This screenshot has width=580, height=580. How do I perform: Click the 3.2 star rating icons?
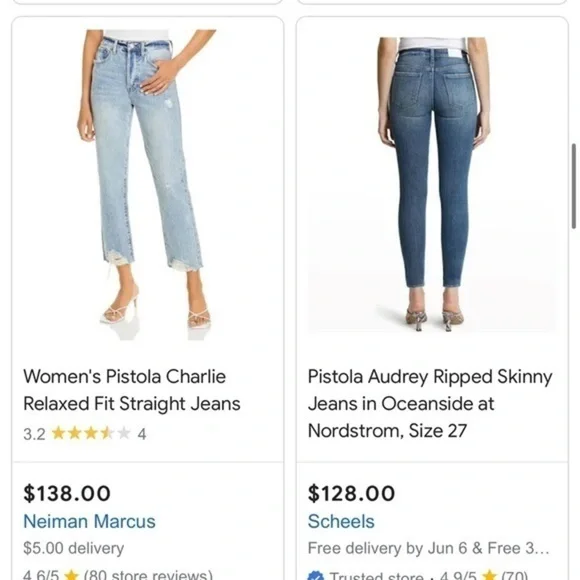tap(91, 433)
